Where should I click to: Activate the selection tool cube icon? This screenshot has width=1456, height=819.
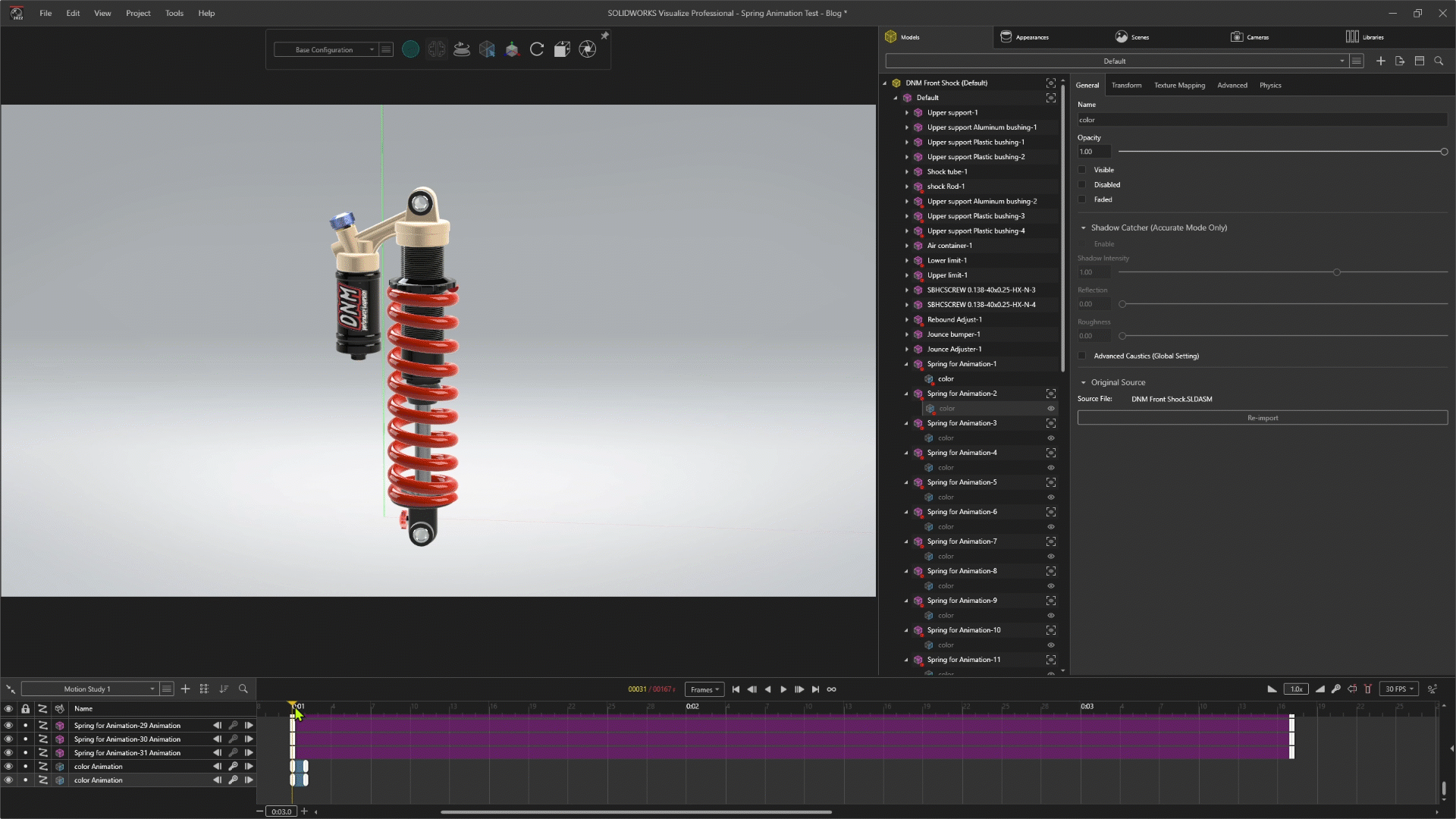pyautogui.click(x=487, y=49)
